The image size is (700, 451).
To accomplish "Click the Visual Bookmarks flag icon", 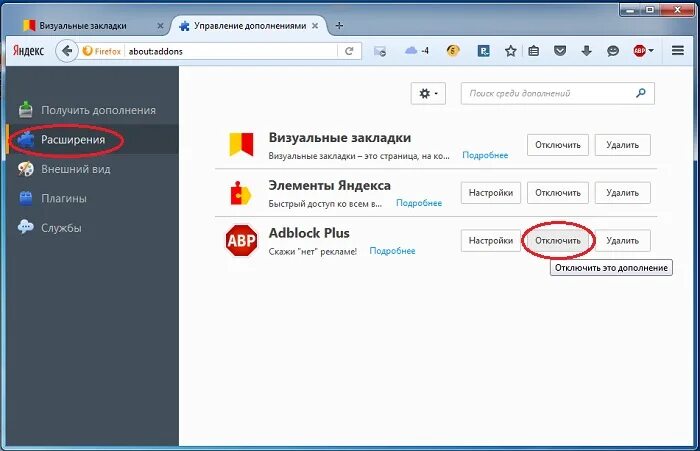I will 241,144.
